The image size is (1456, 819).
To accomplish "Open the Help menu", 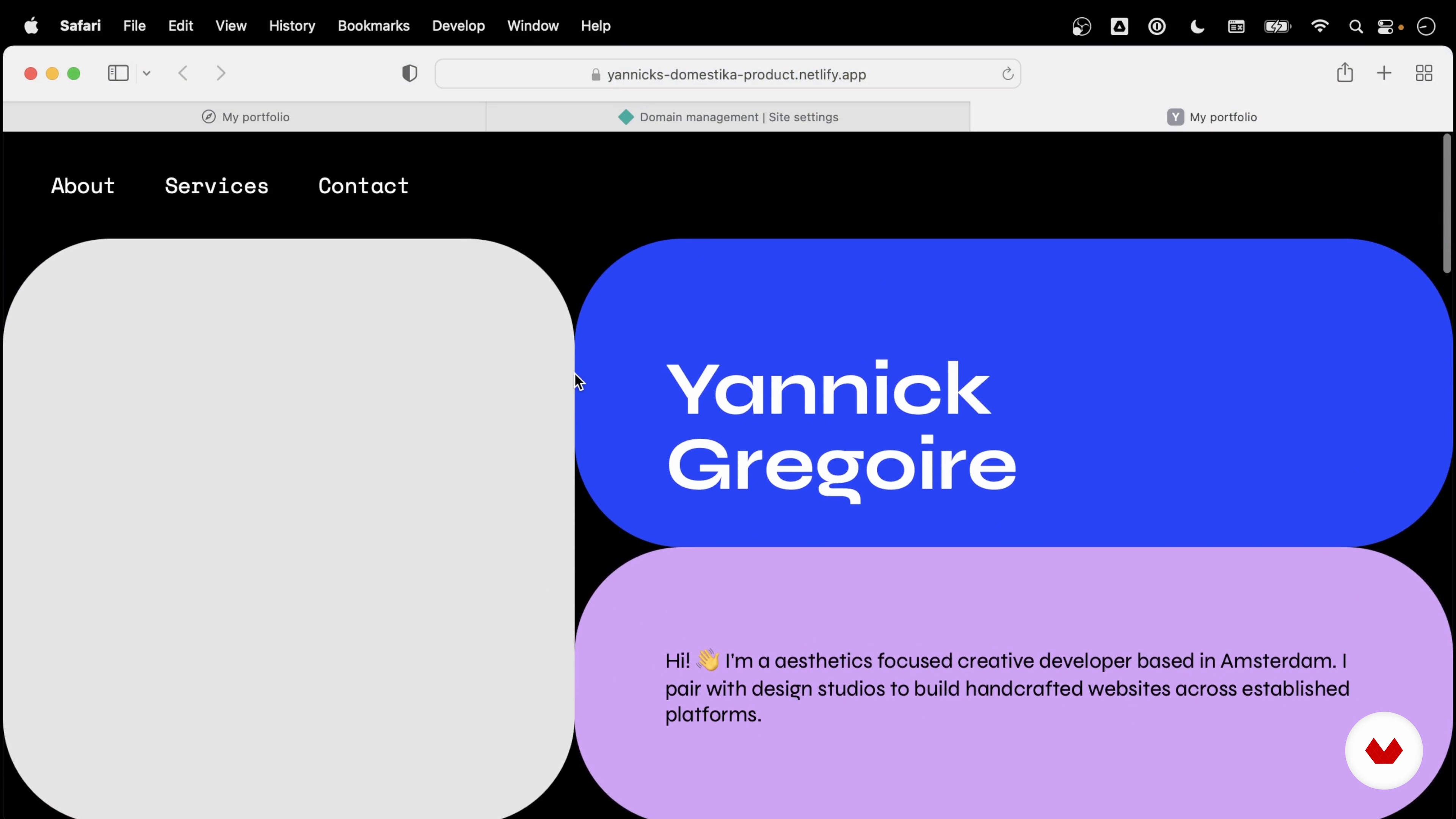I will tap(596, 26).
